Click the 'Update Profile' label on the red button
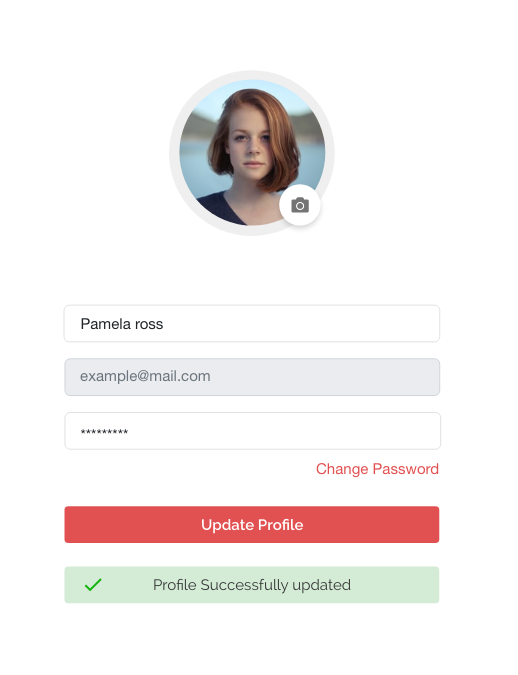Screen dimensions: 518x675 coord(252,525)
